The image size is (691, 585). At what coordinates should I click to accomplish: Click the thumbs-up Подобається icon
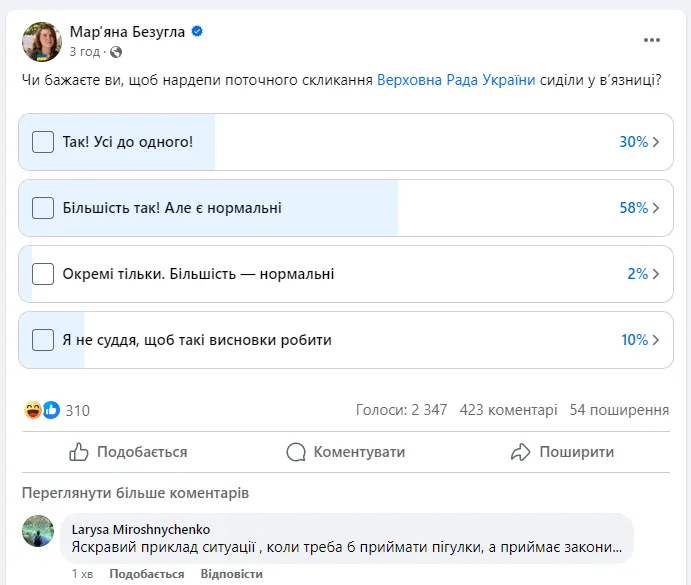pos(79,452)
